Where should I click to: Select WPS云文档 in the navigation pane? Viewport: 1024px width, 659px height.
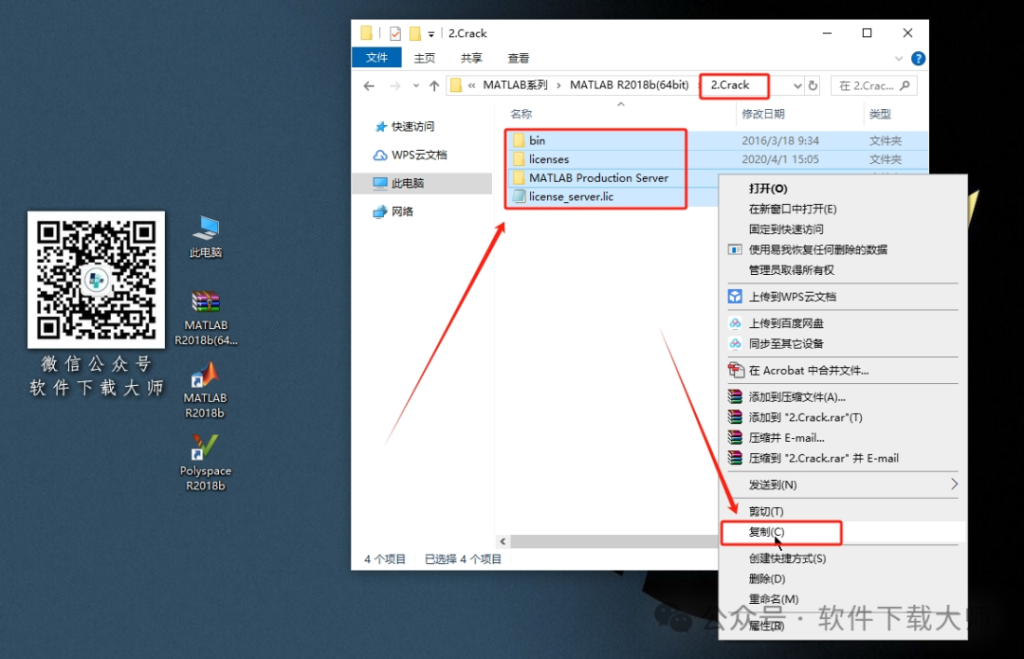click(x=418, y=154)
